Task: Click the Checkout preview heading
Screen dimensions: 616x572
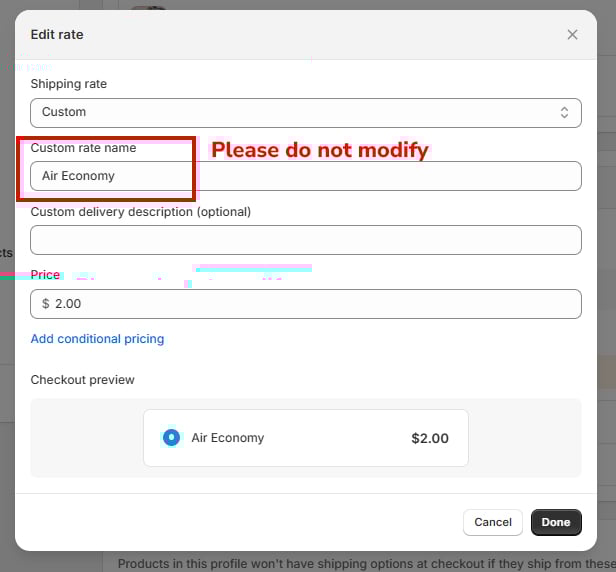Action: pyautogui.click(x=82, y=380)
